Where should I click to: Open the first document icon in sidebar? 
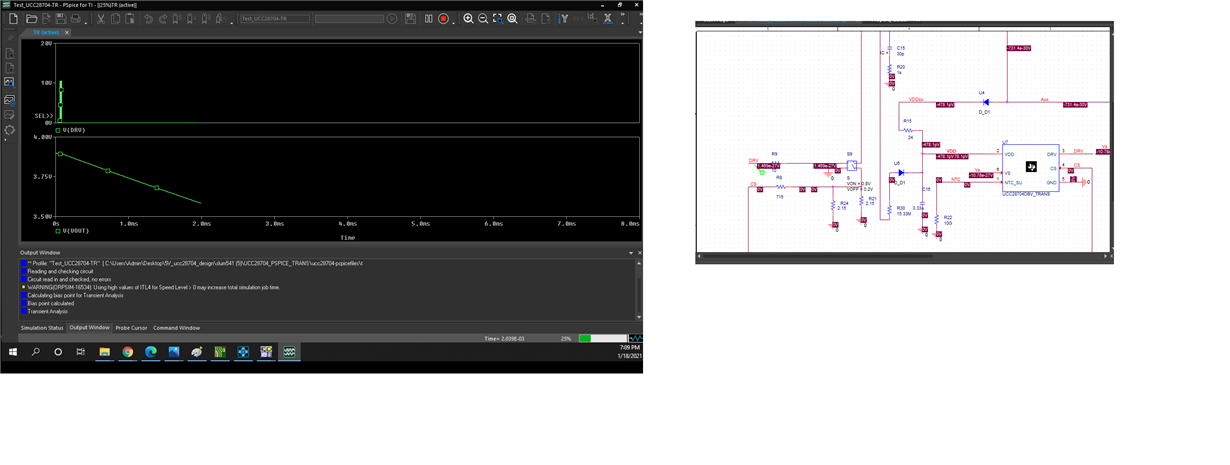coord(9,52)
